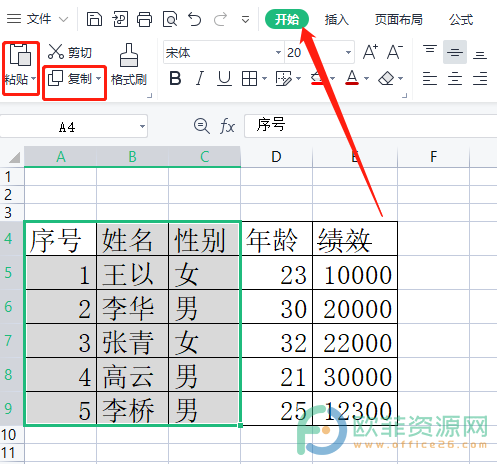
Task: Open the 公式 ribbon tab
Action: [x=461, y=19]
